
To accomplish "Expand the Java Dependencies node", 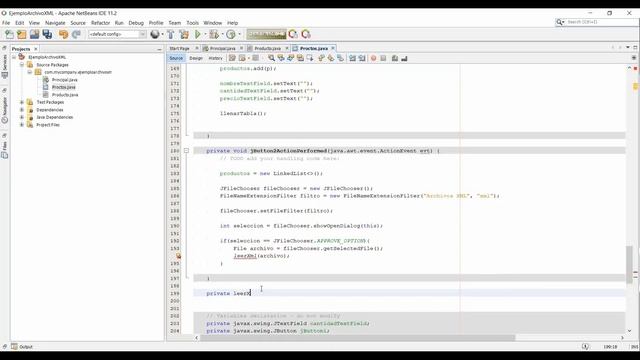I will (x=22, y=117).
